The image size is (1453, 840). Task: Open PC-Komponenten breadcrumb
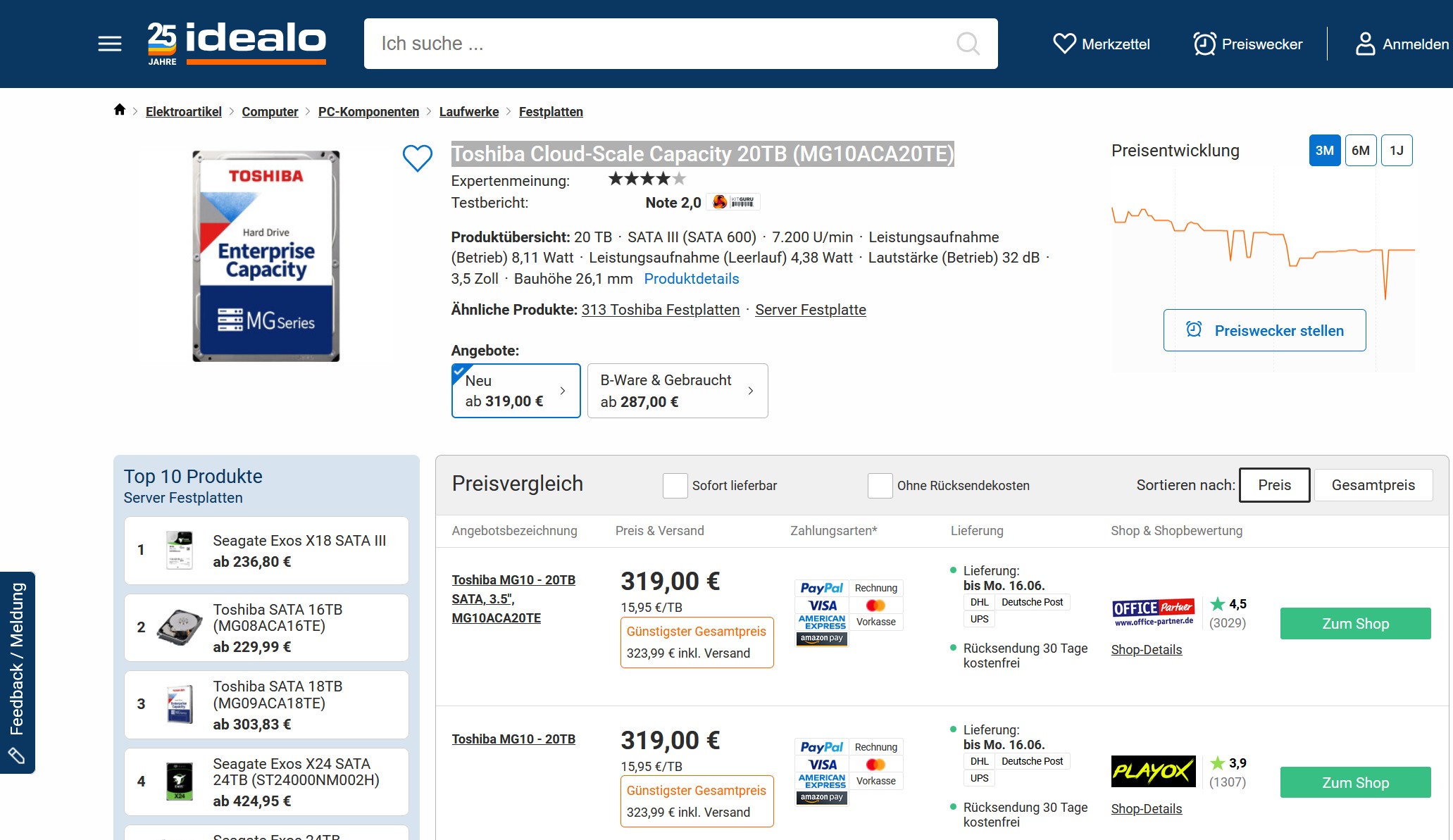tap(368, 112)
